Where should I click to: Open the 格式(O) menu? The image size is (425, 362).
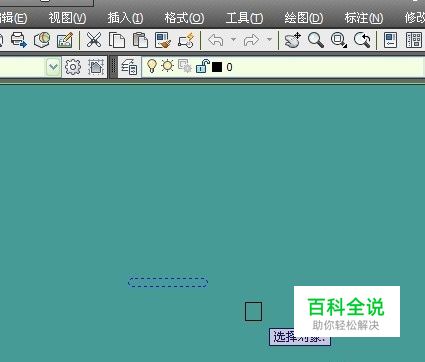[x=184, y=18]
